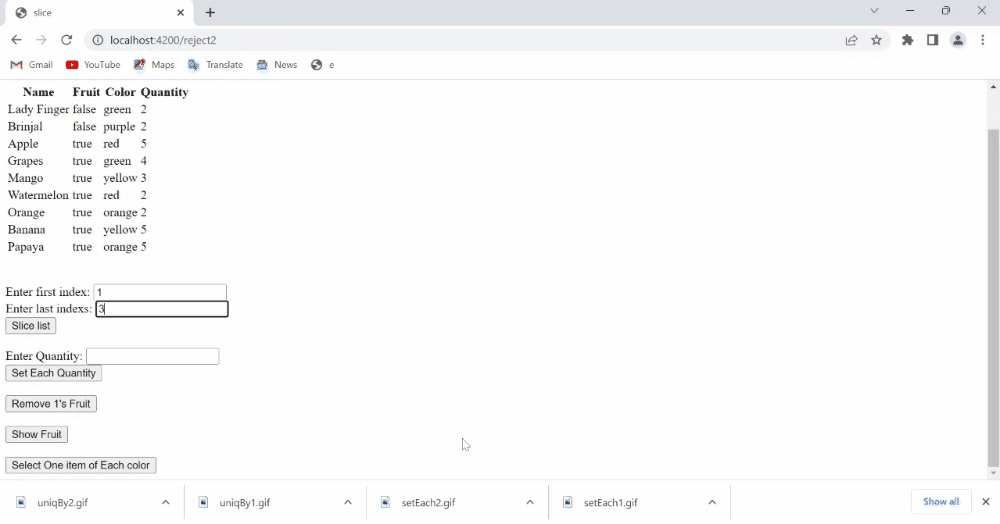This screenshot has height=524, width=1000.
Task: Click the scrollbar down arrow
Action: (x=993, y=473)
